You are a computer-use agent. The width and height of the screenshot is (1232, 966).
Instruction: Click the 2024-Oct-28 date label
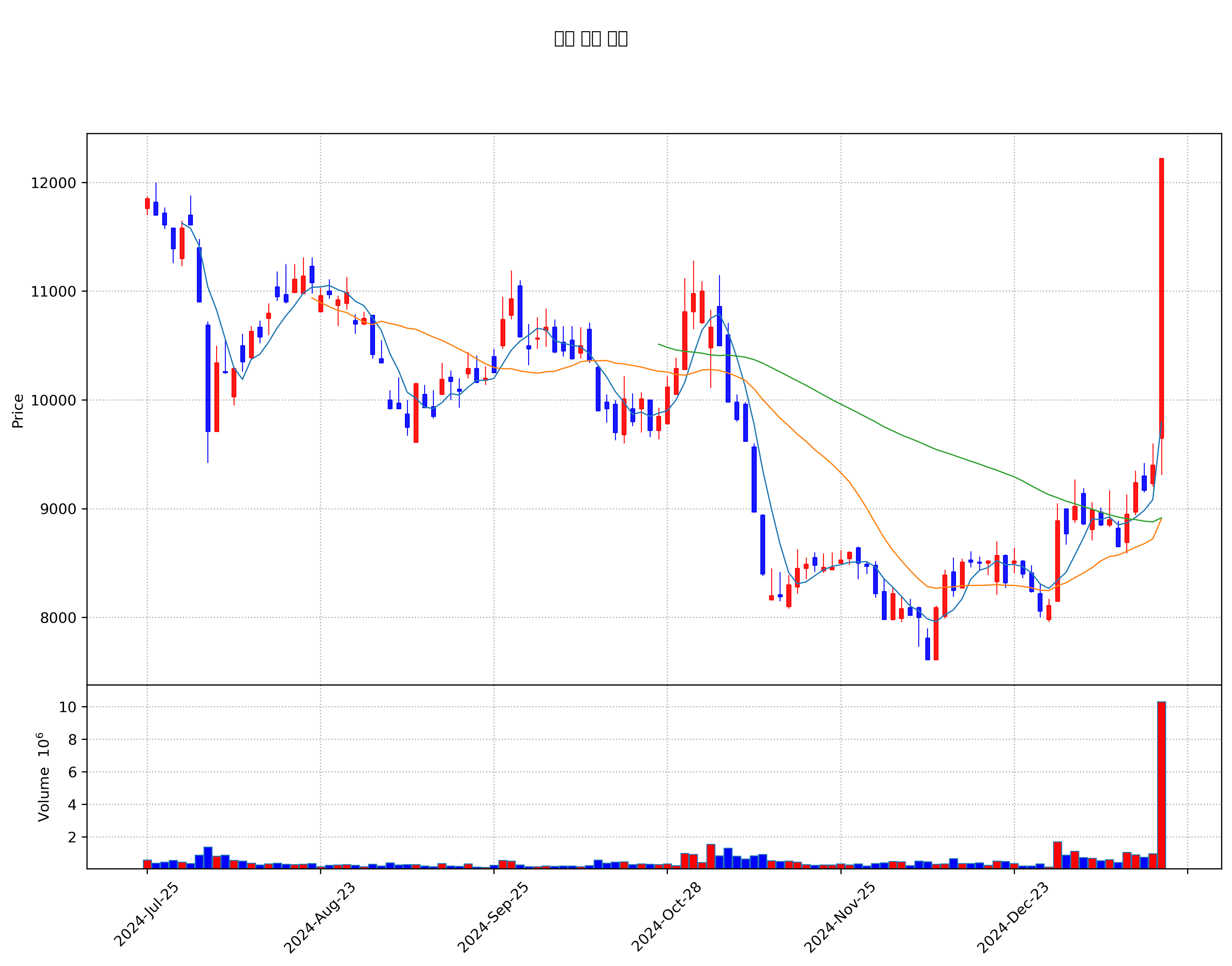click(666, 917)
